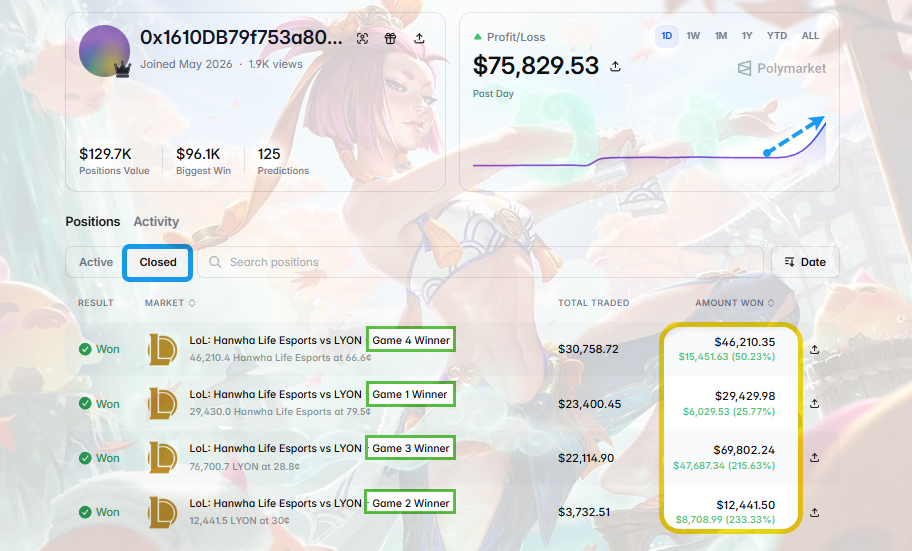This screenshot has height=551, width=912.
Task: Open the Game 3 Winner market link
Action: 319,449
